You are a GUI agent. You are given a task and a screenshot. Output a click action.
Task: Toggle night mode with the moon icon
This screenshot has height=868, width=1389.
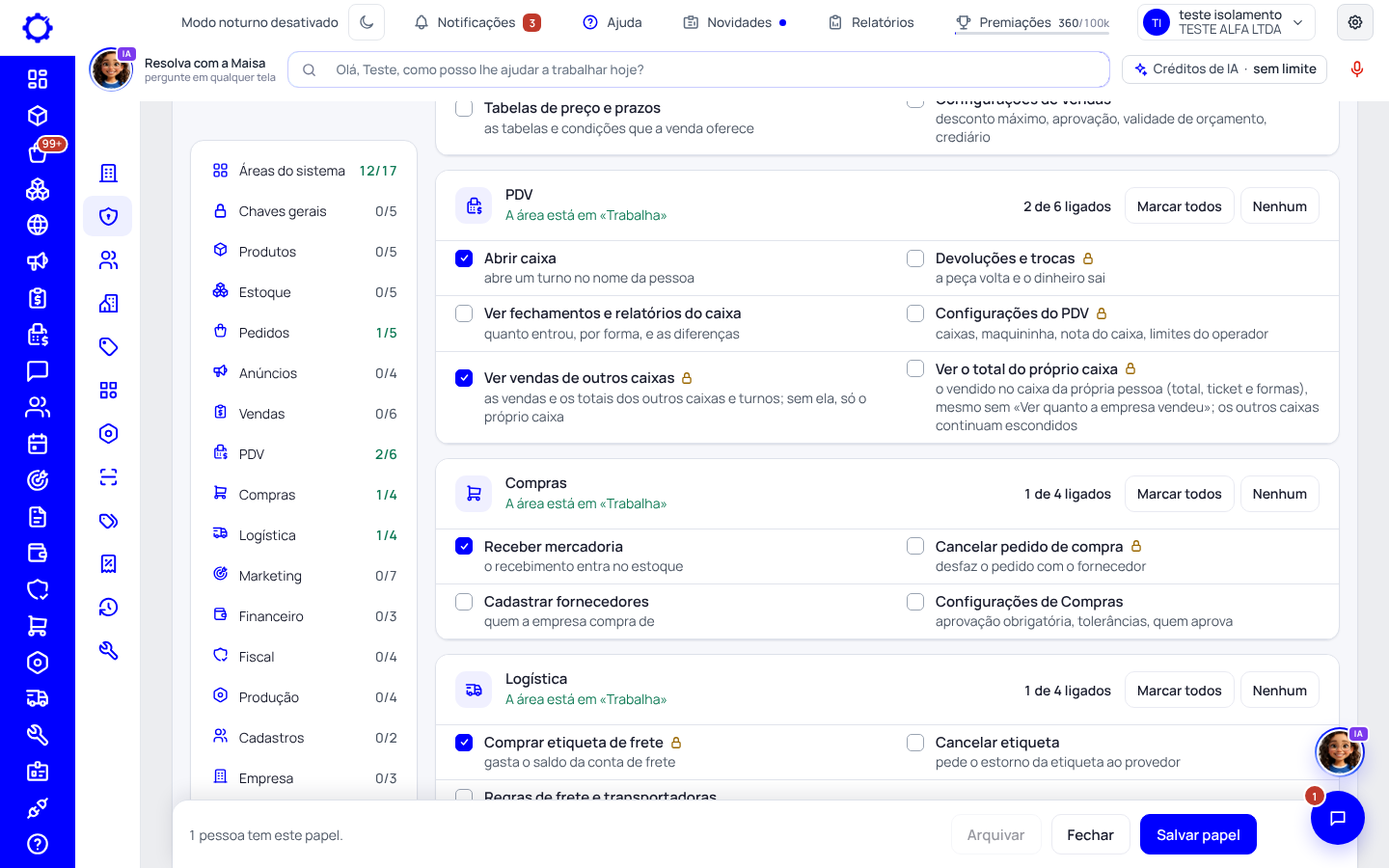[367, 22]
